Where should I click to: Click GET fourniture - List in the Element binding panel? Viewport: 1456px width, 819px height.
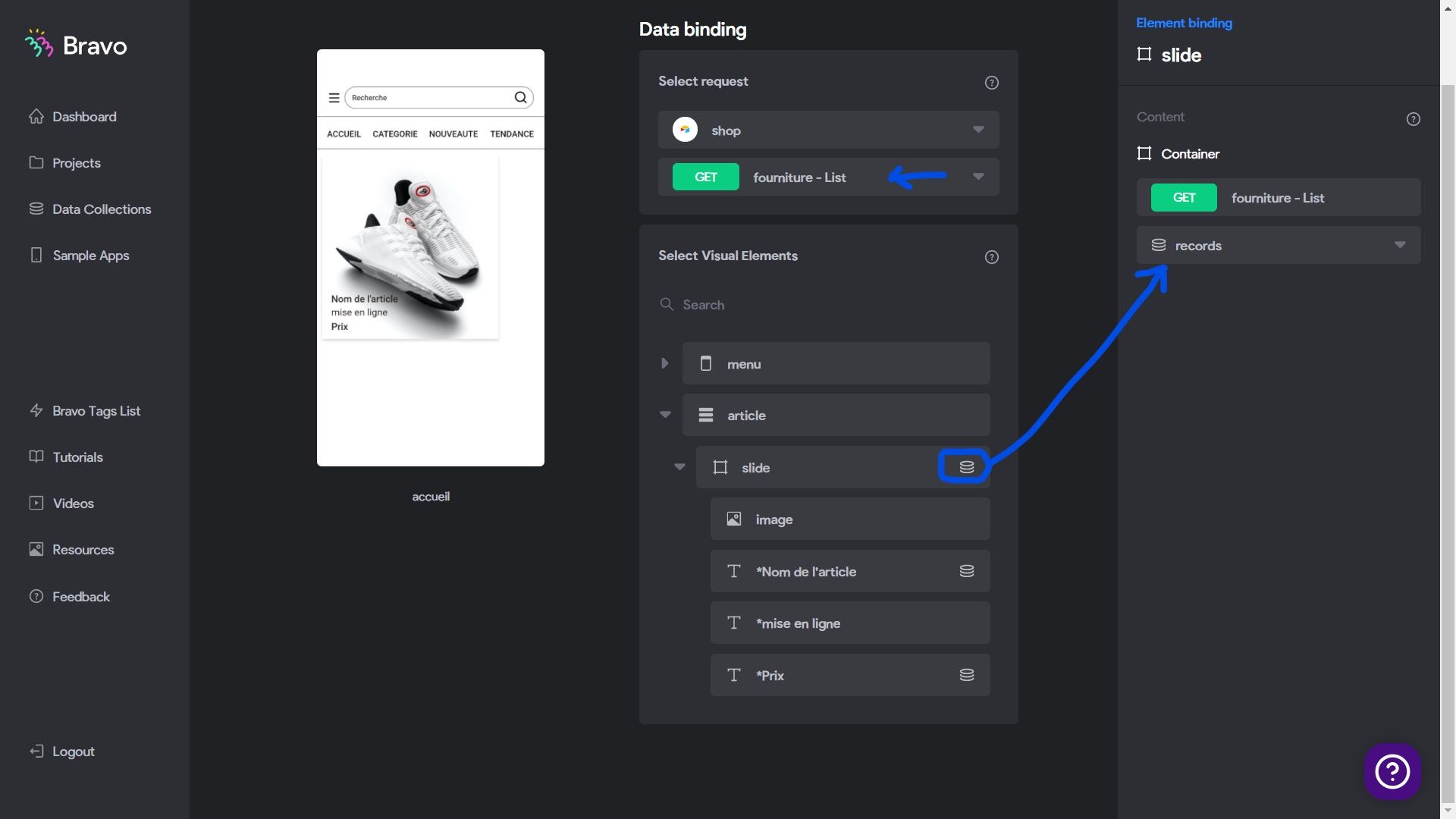[x=1279, y=197]
